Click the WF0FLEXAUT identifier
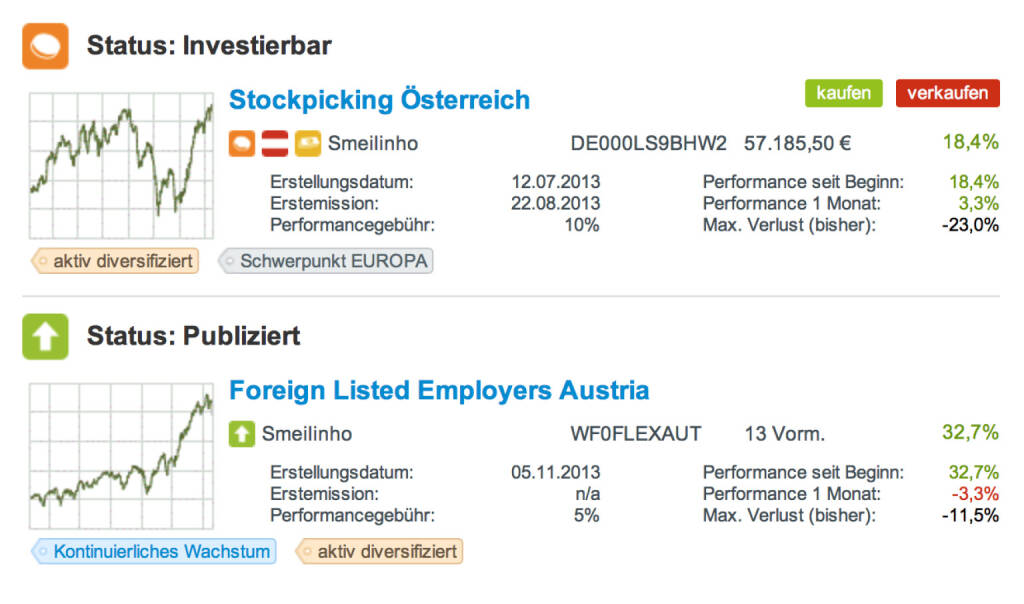 point(635,434)
